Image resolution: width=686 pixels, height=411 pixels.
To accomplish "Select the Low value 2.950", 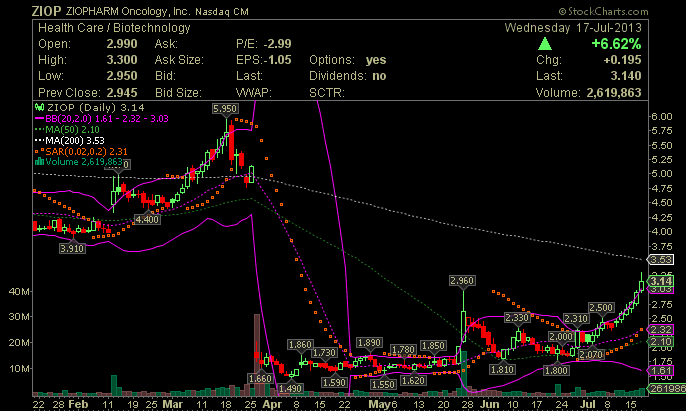I will [122, 76].
